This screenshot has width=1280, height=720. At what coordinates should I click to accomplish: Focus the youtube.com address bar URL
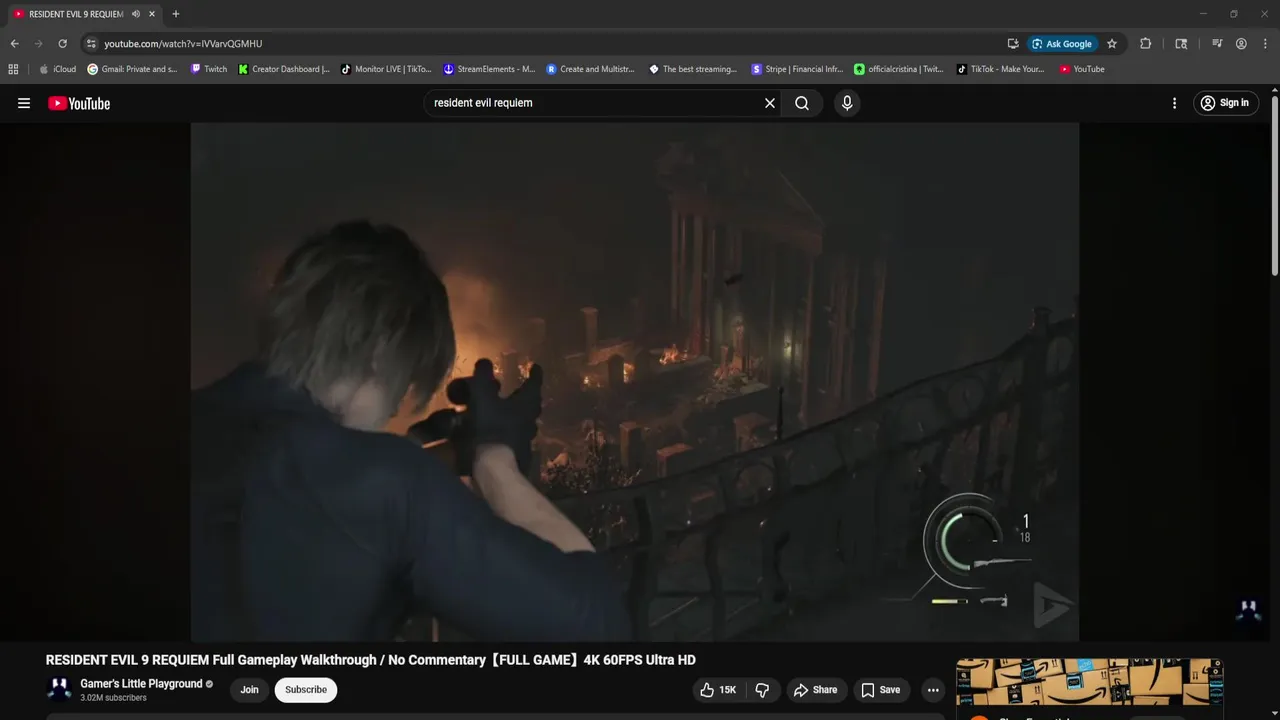[x=183, y=44]
